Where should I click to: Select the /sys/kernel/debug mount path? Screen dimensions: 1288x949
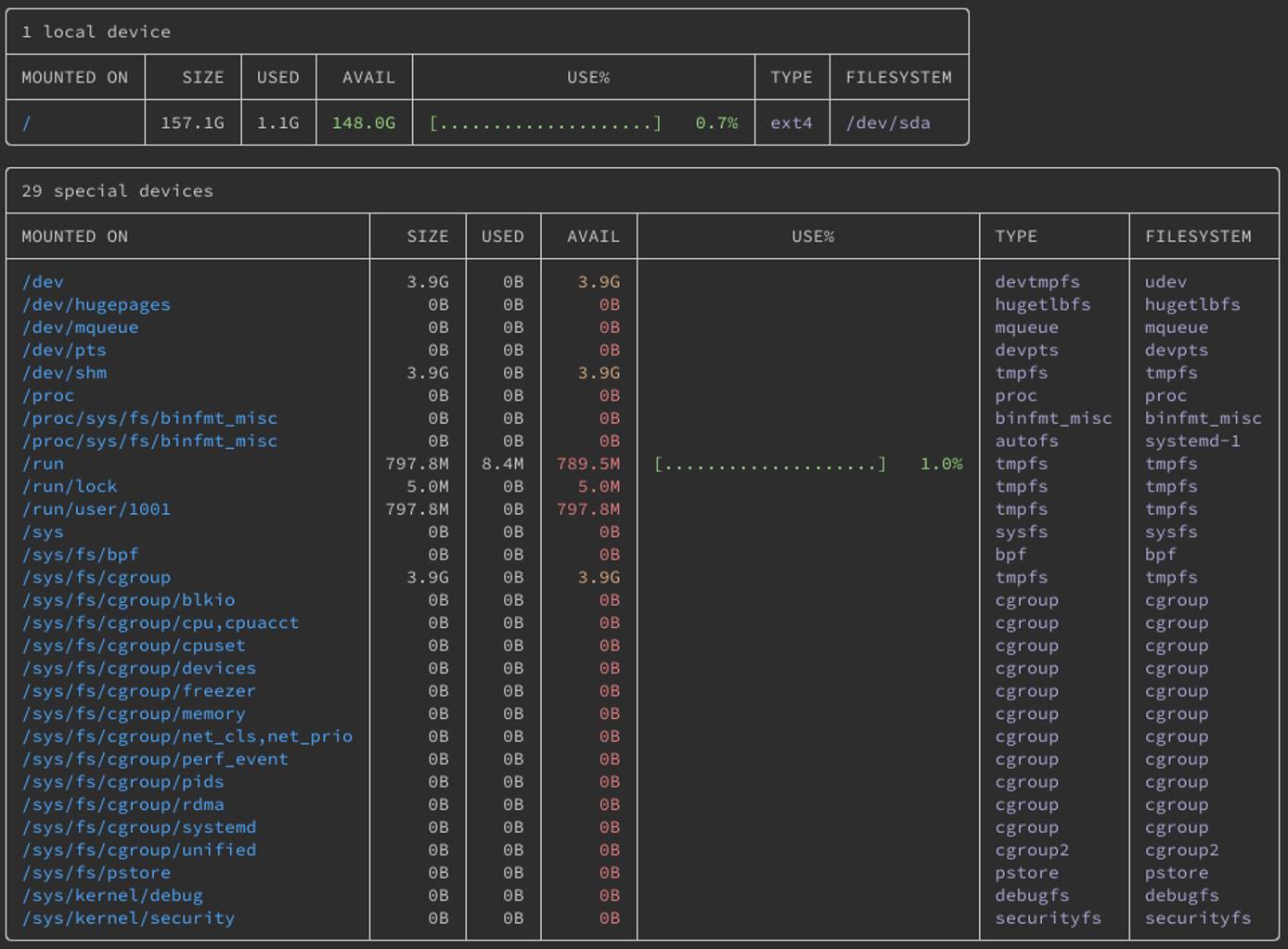coord(102,895)
